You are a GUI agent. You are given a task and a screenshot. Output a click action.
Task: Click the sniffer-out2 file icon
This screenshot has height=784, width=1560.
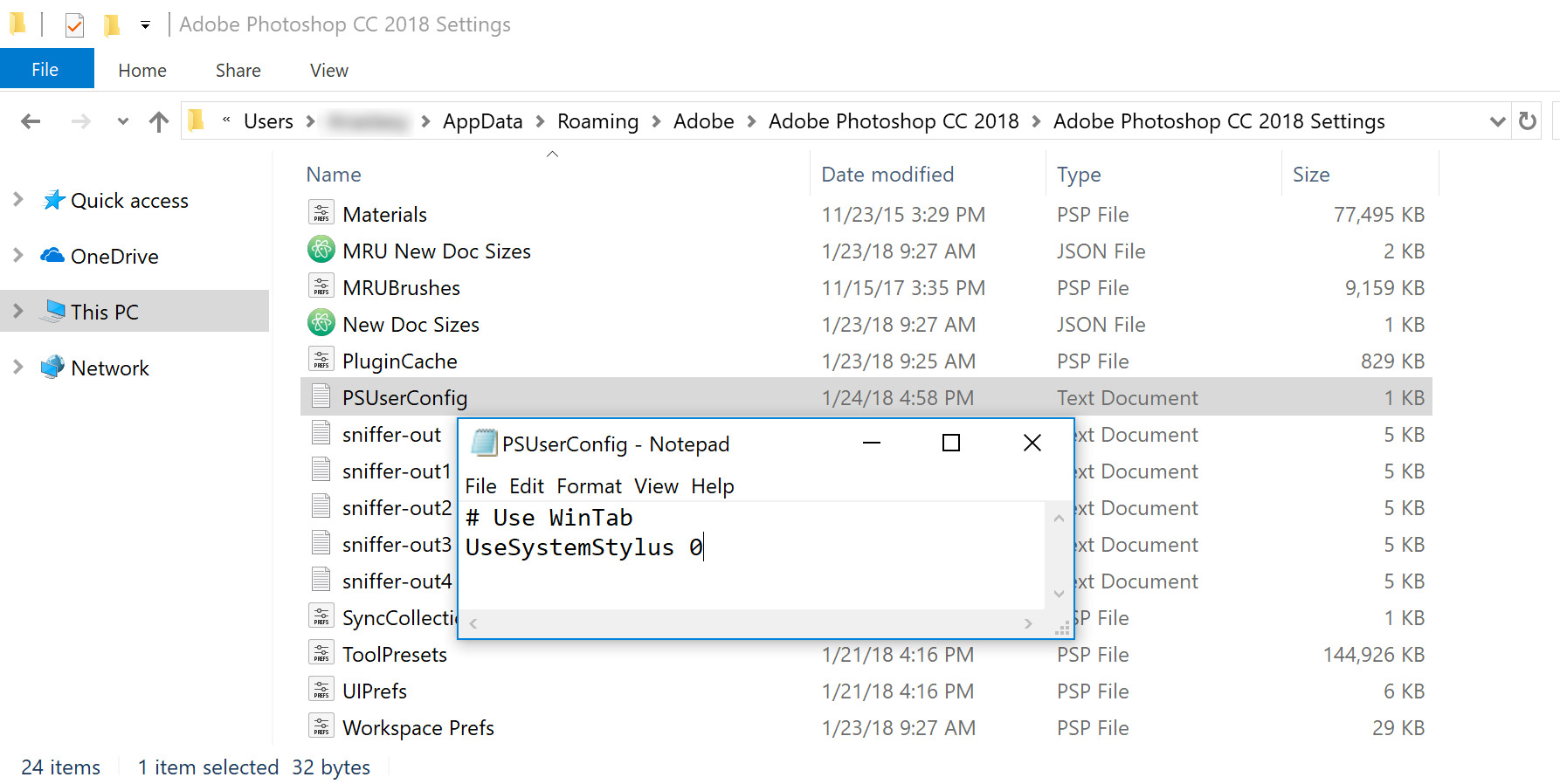[x=321, y=506]
